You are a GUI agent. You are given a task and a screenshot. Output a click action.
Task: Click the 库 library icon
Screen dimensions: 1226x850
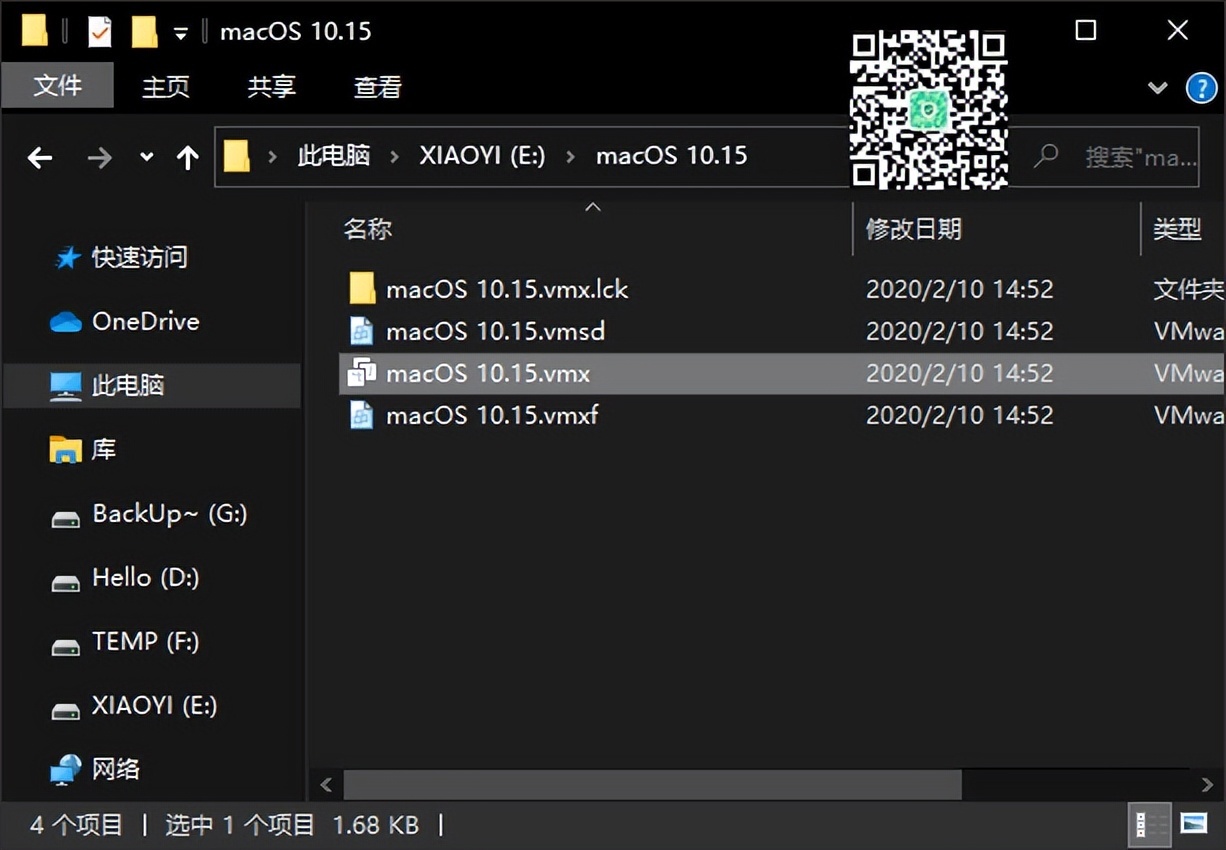point(66,450)
